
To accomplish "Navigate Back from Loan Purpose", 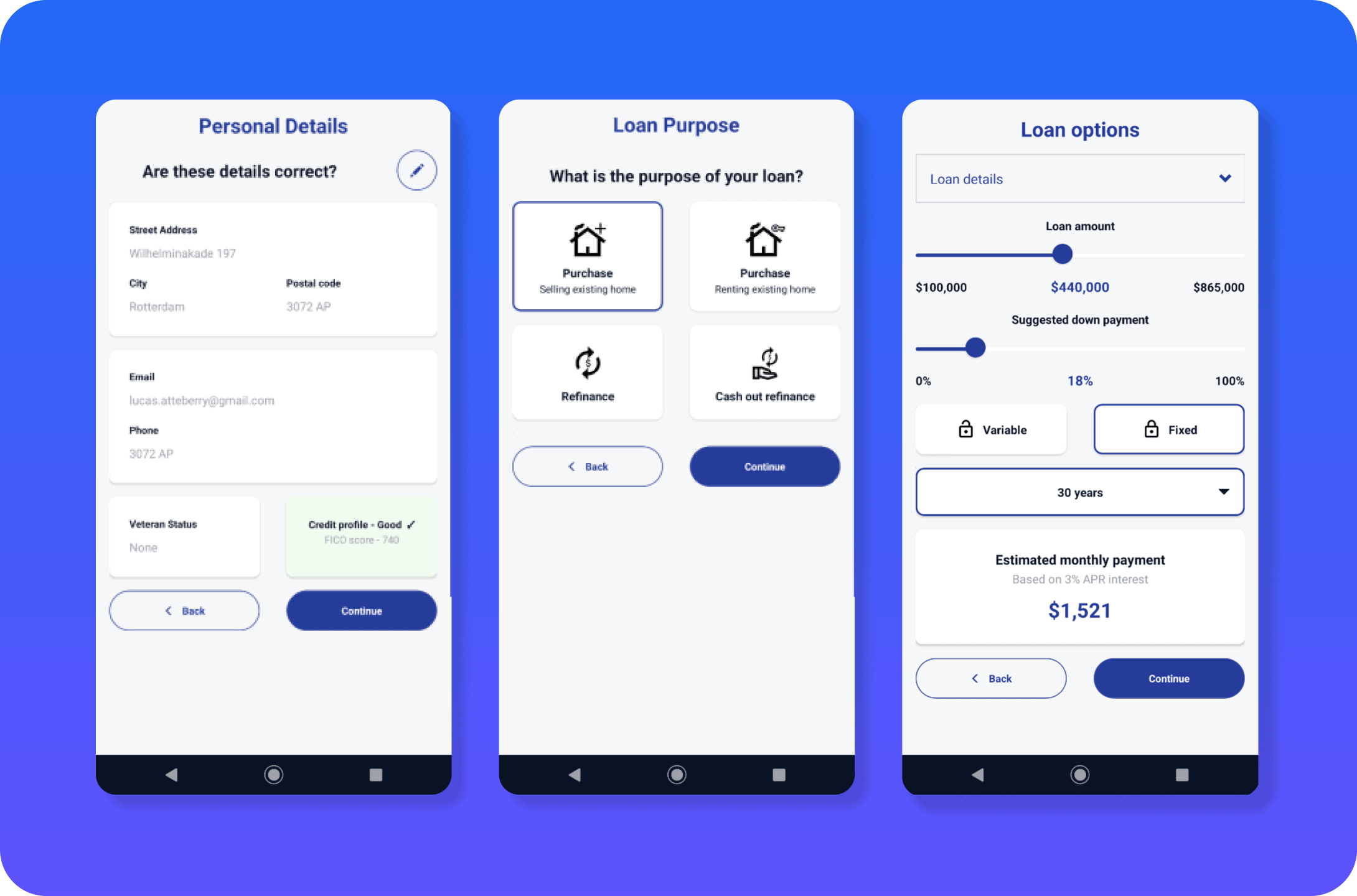I will [587, 465].
